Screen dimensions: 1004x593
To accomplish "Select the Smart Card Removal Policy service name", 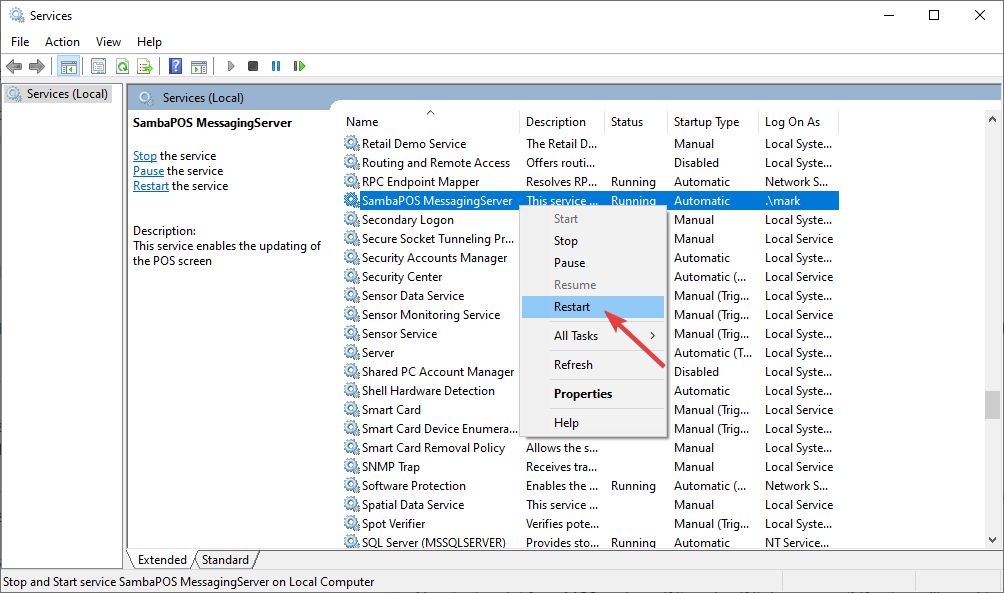I will (433, 448).
